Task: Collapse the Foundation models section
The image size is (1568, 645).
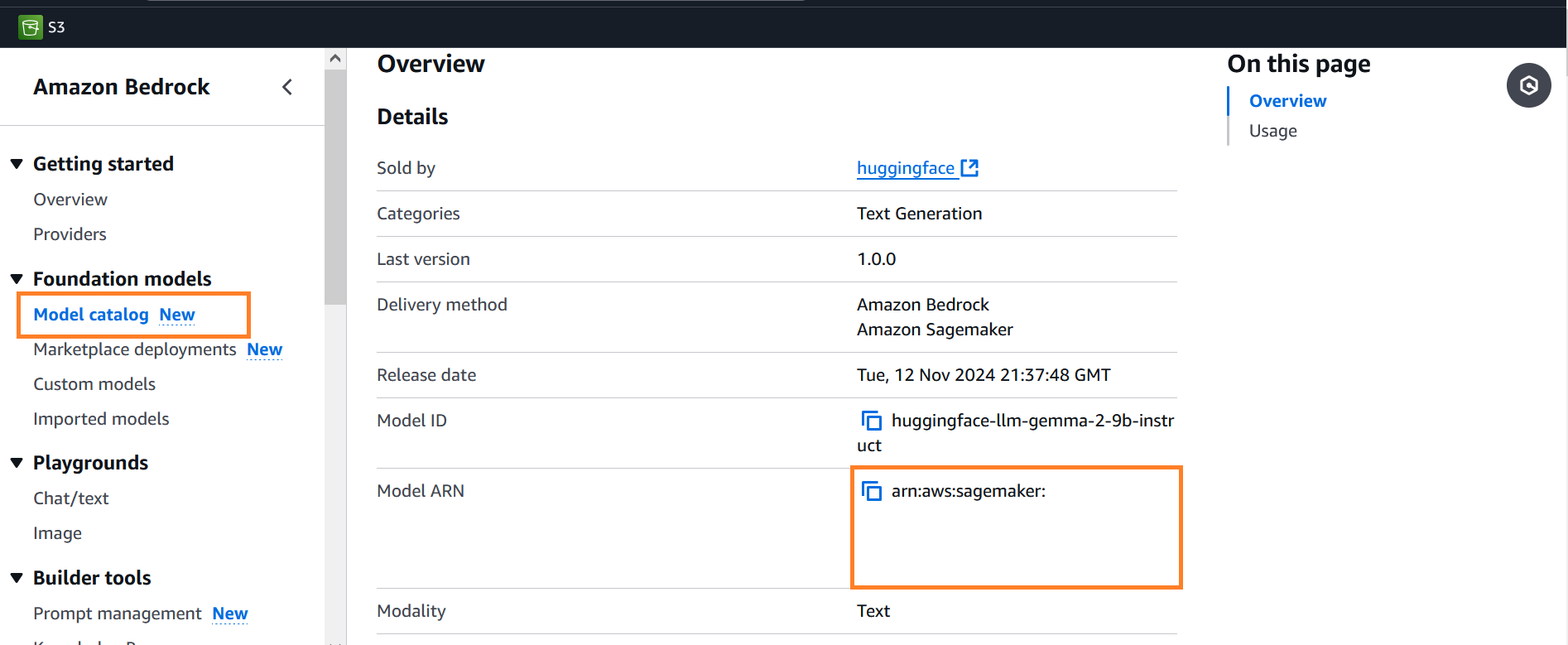Action: tap(17, 279)
